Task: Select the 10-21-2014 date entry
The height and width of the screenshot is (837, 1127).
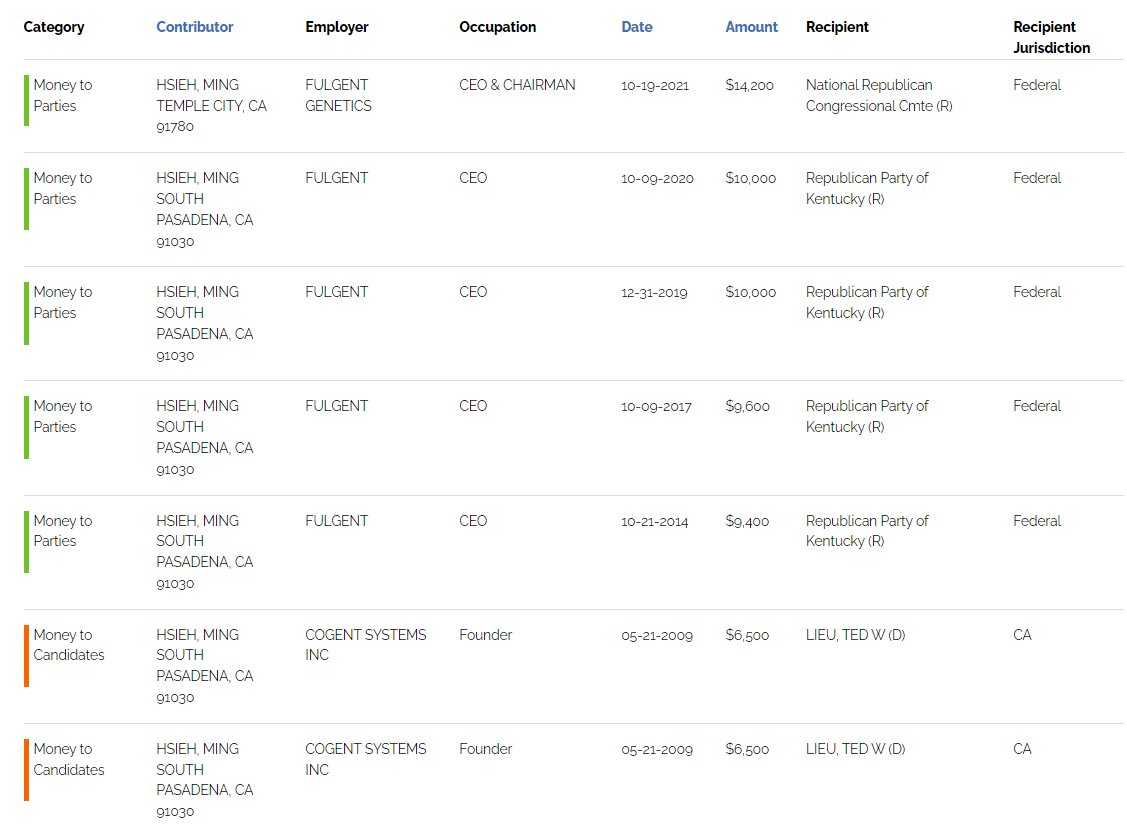Action: coord(655,521)
